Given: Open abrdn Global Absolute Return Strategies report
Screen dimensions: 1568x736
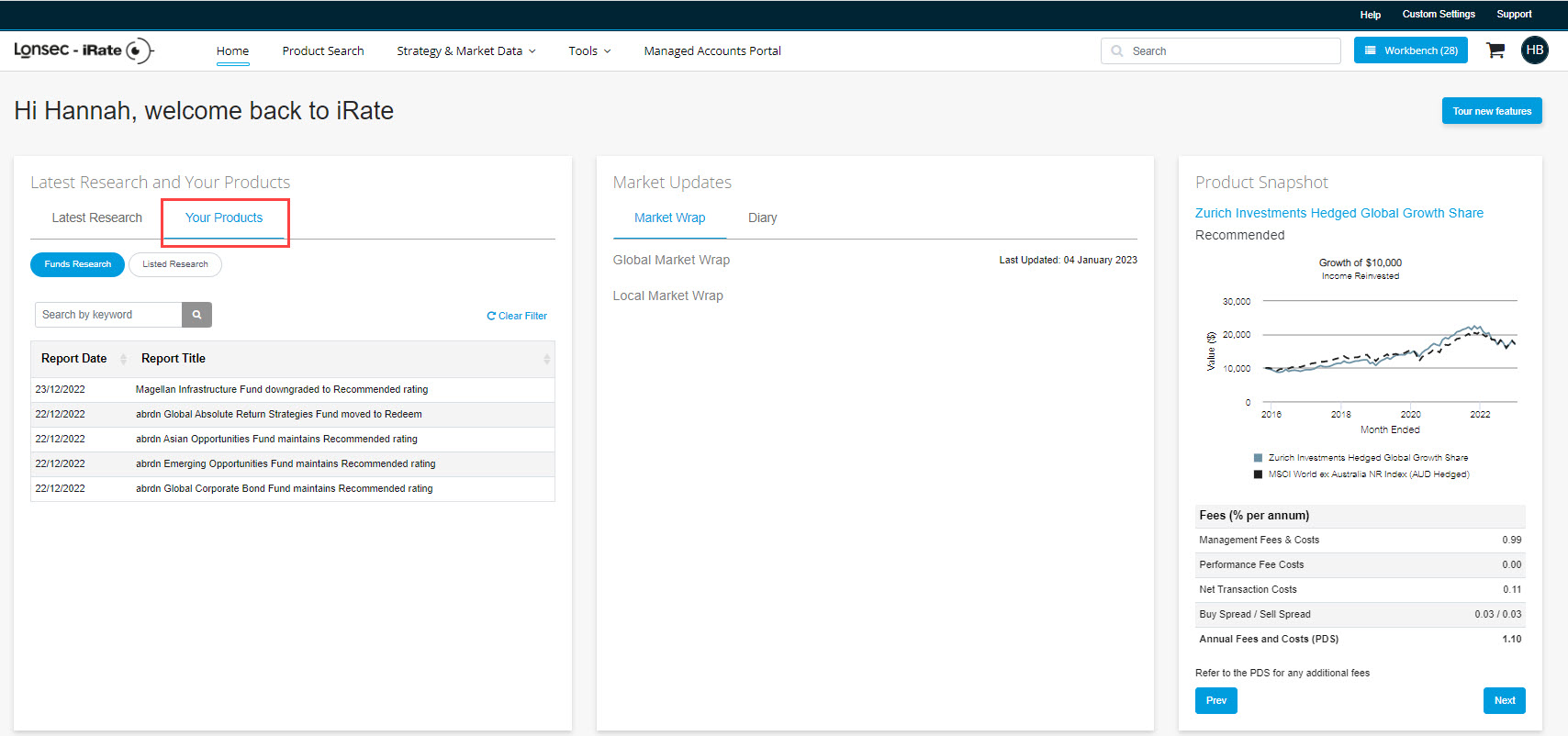Looking at the screenshot, I should (279, 415).
